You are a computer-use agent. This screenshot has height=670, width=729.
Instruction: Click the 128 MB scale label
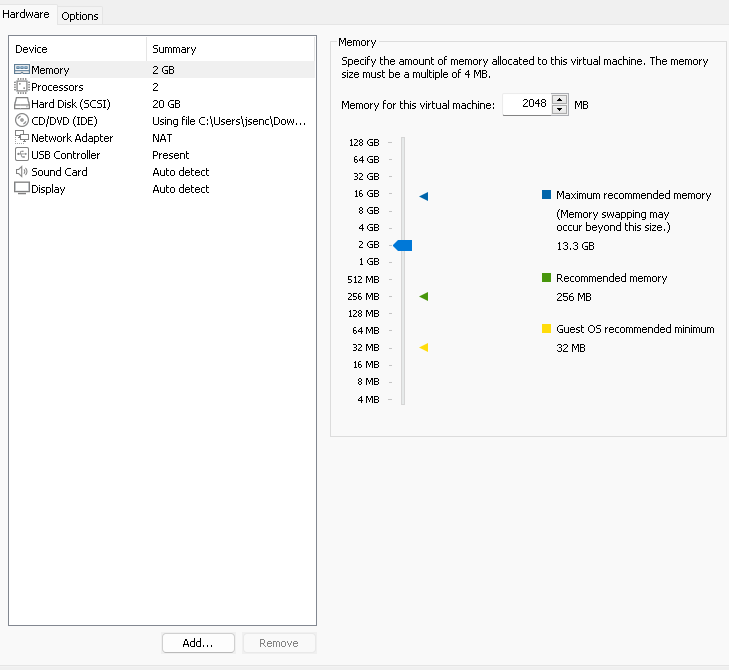[364, 314]
